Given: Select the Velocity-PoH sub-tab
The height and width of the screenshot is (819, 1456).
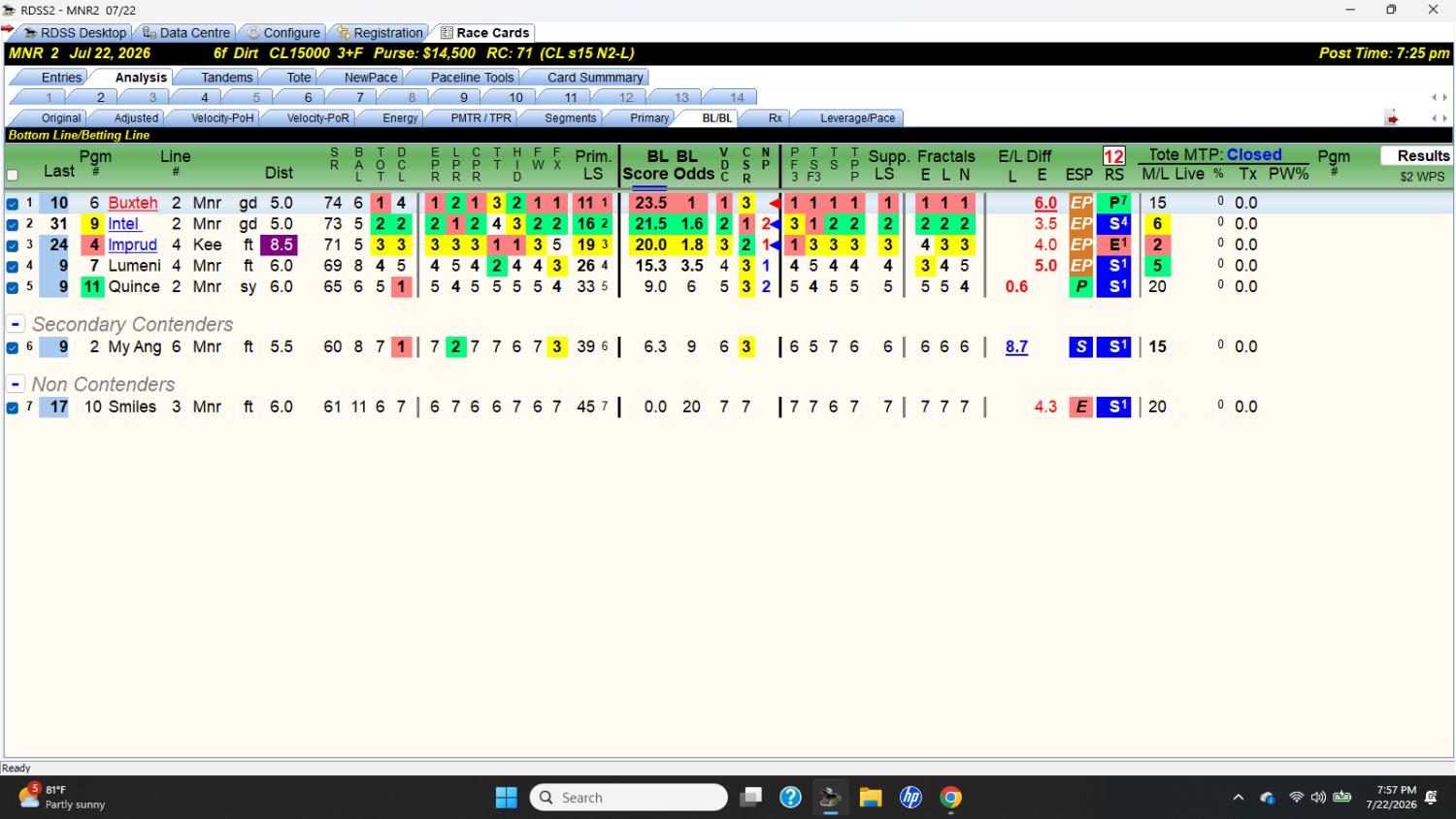Looking at the screenshot, I should click(x=222, y=118).
